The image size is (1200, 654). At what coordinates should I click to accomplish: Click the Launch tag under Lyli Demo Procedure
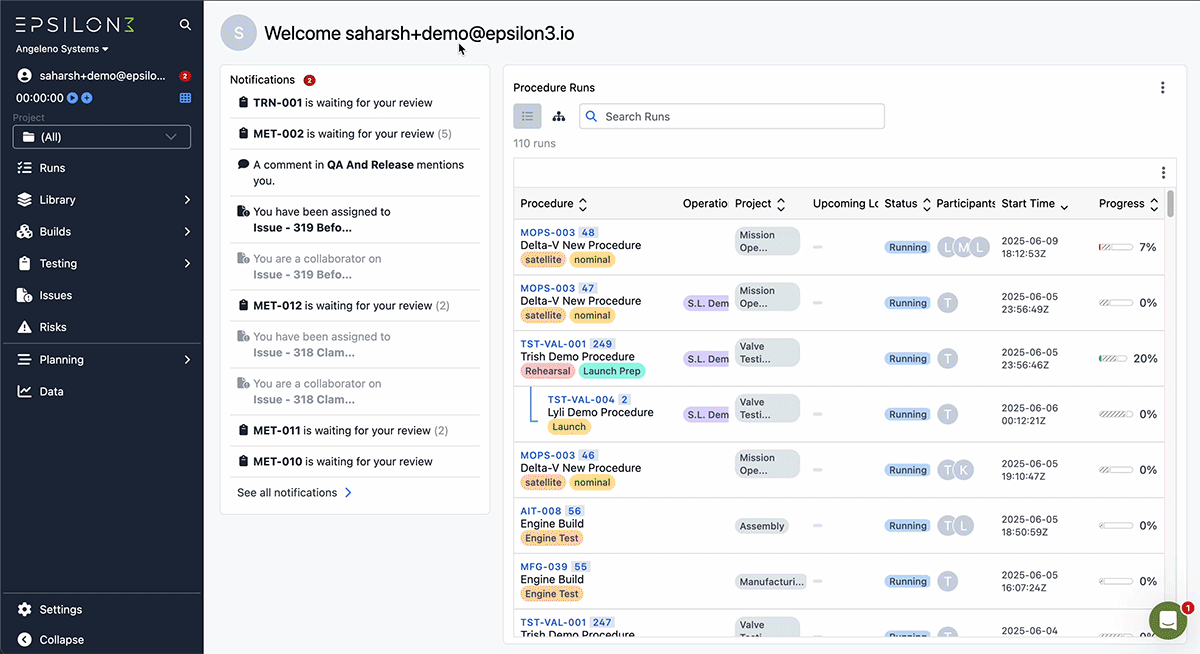pyautogui.click(x=569, y=427)
